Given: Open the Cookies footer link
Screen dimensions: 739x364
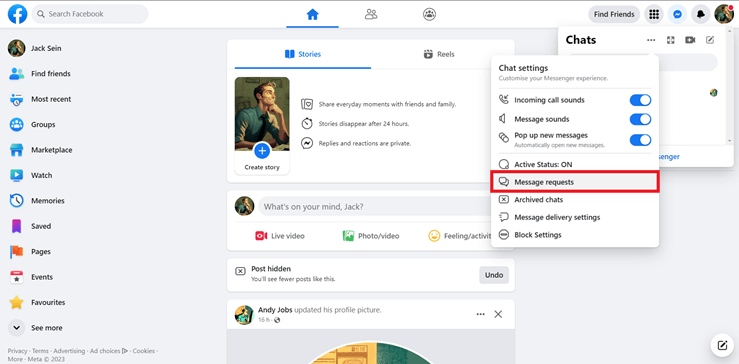Looking at the screenshot, I should pyautogui.click(x=144, y=351).
